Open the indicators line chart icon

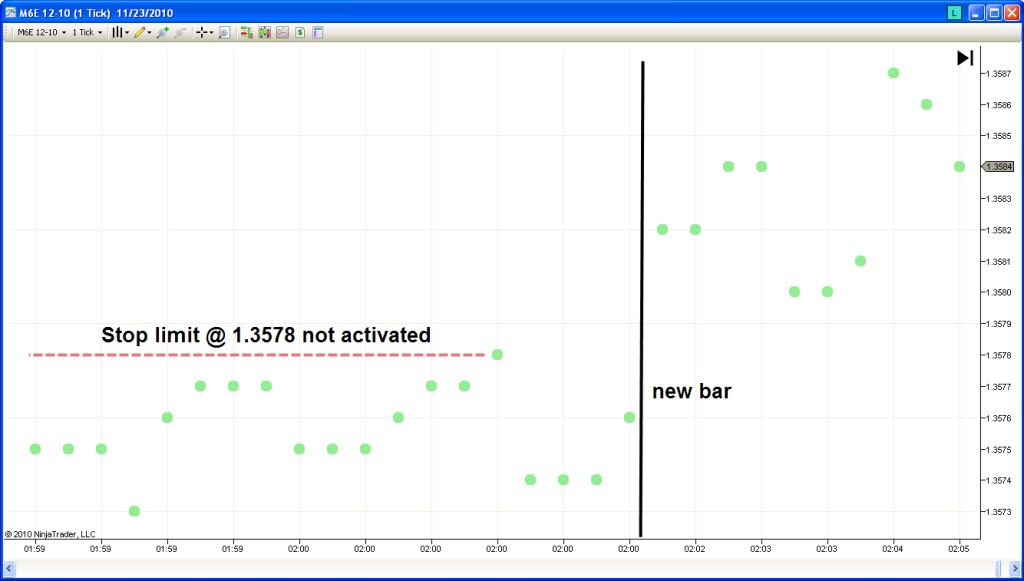[x=282, y=32]
